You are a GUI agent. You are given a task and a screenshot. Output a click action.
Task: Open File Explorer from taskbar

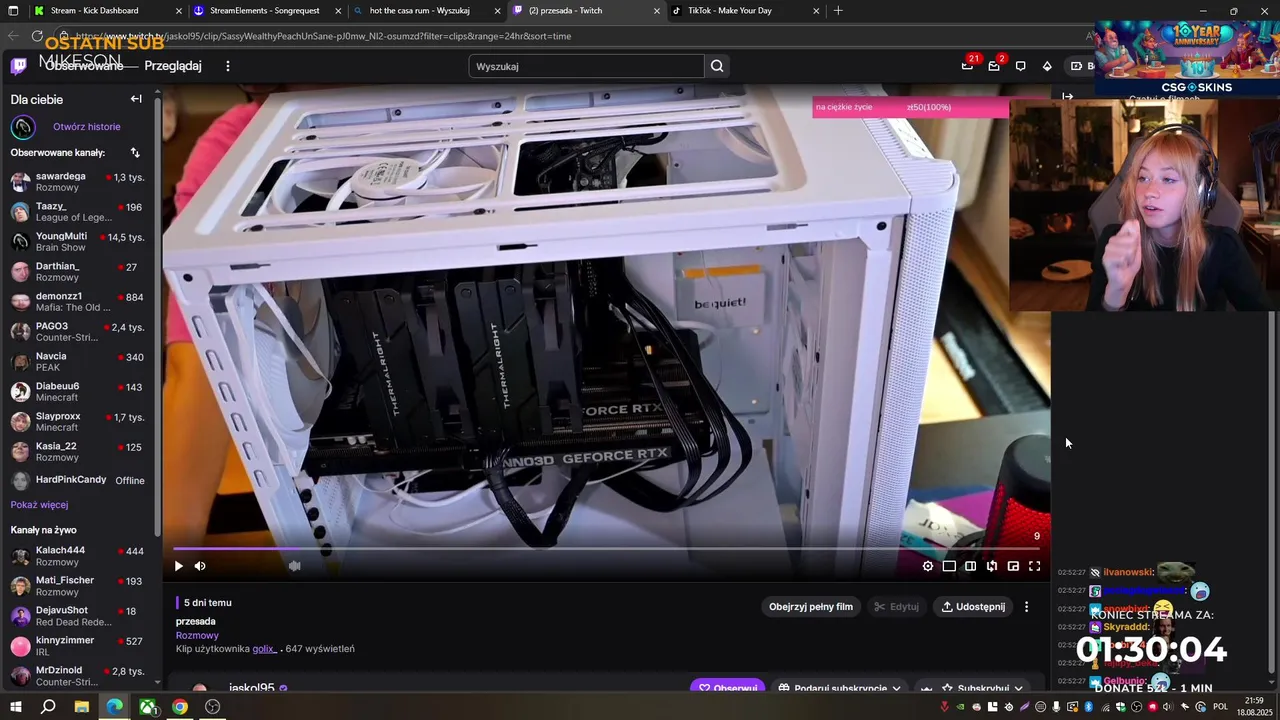point(82,707)
